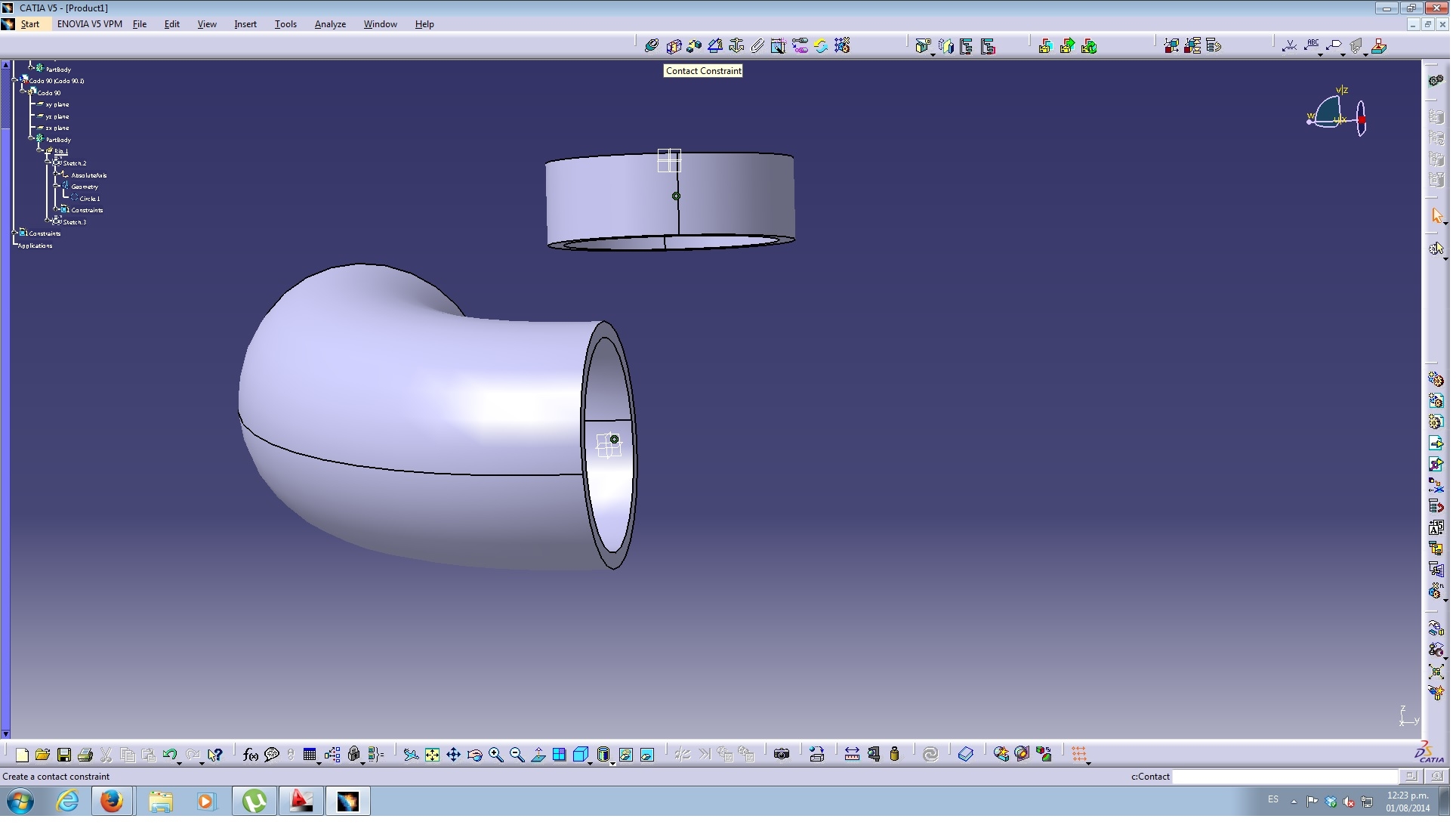Screen dimensions: 1456x828
Task: Open the Tools menu
Action: (285, 24)
